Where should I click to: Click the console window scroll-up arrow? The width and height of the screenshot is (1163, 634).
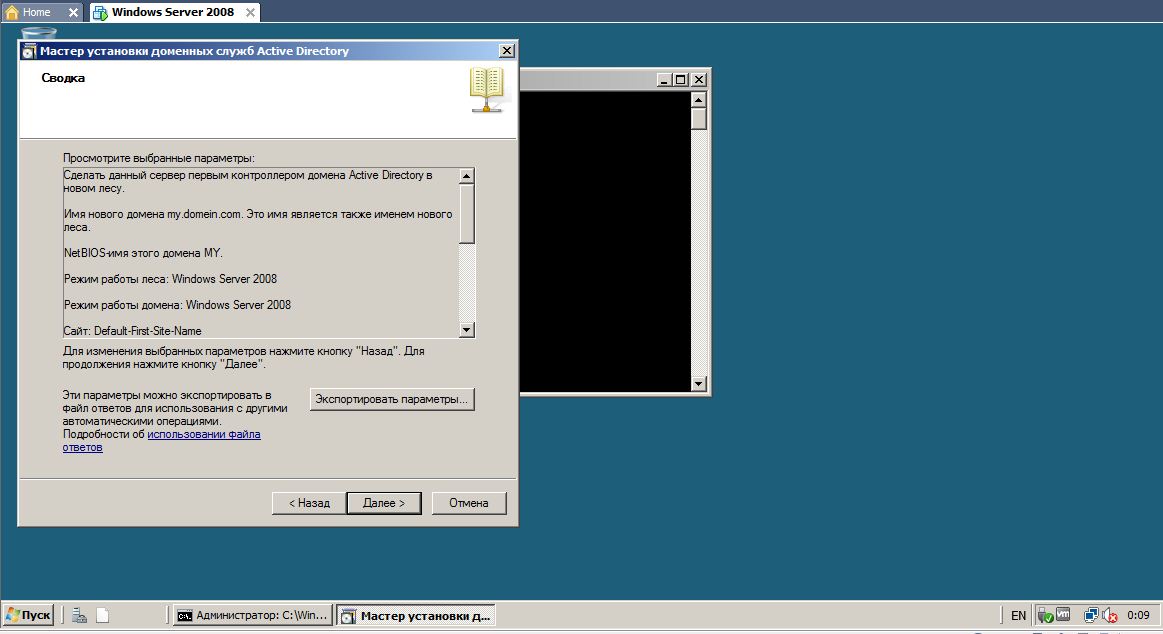tap(698, 99)
